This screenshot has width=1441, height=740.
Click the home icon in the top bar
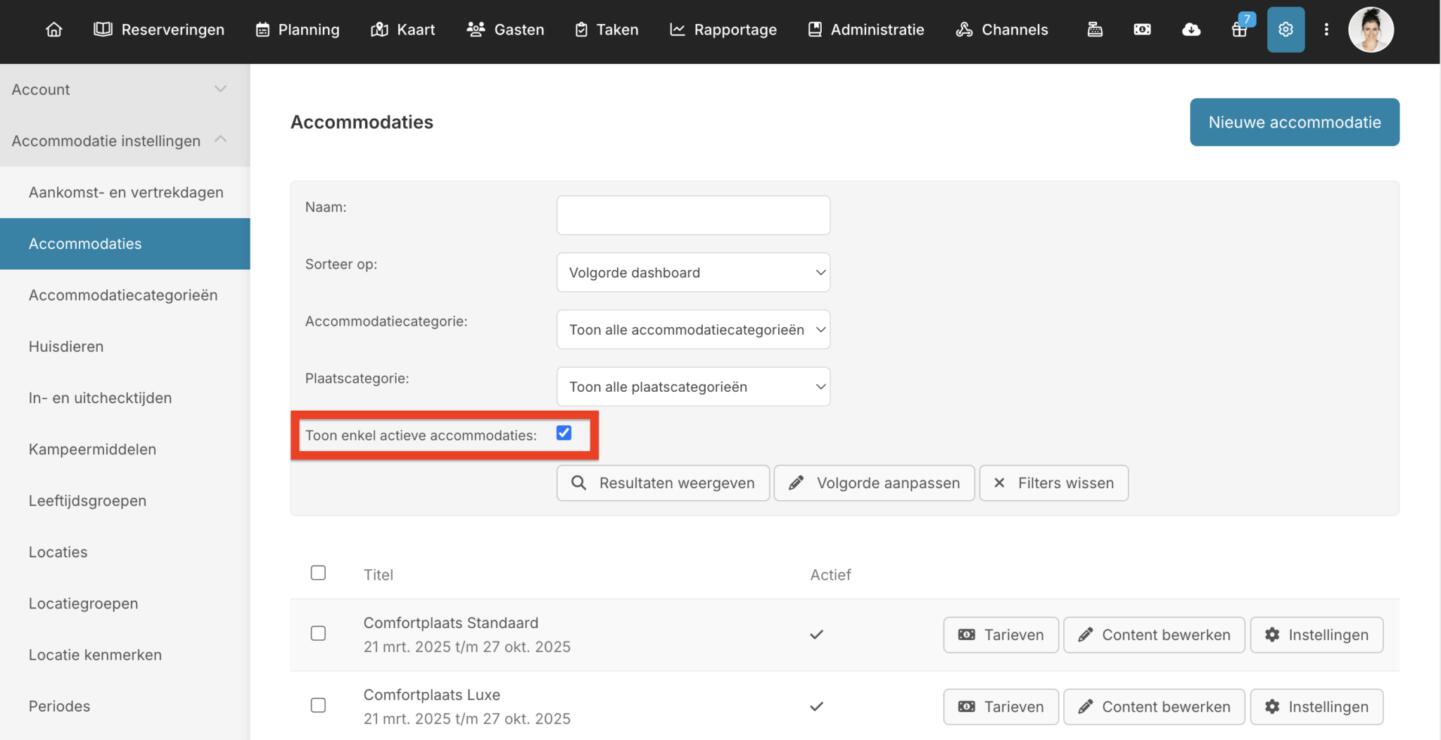(x=54, y=30)
